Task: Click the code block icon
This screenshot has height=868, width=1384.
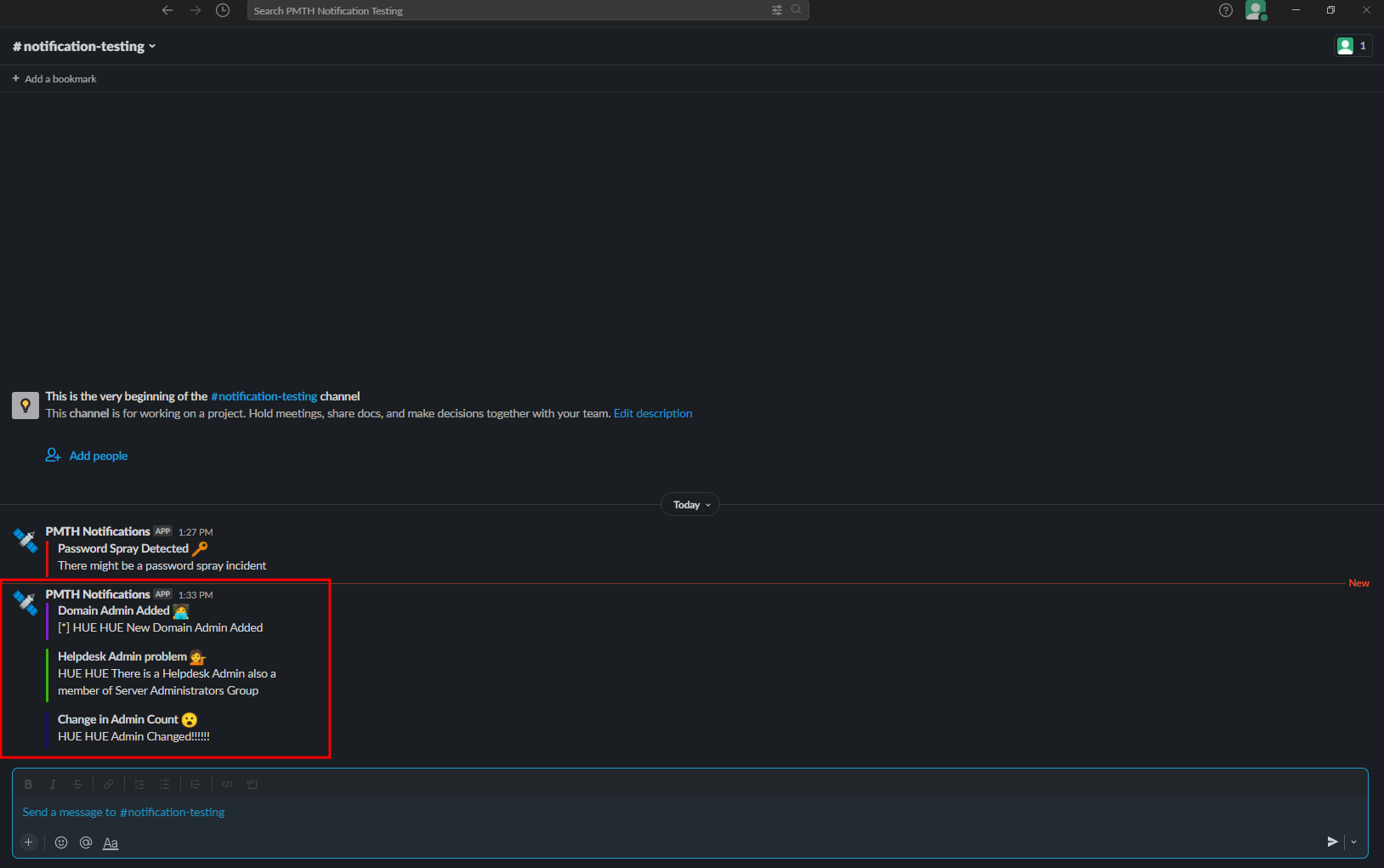Action: (252, 784)
